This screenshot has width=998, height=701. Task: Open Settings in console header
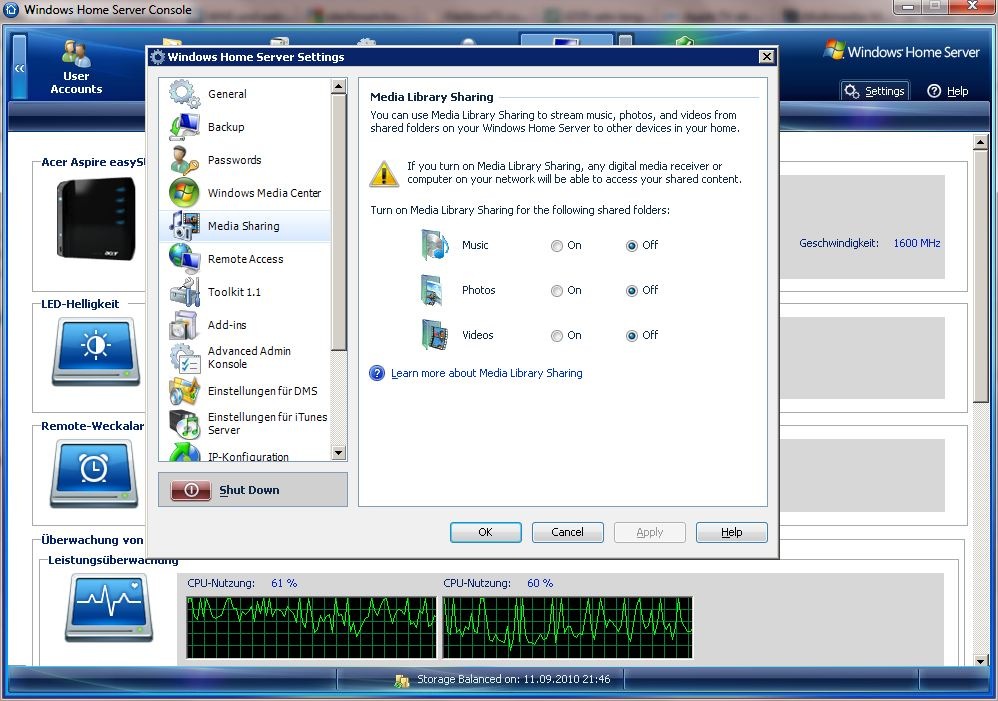click(875, 91)
